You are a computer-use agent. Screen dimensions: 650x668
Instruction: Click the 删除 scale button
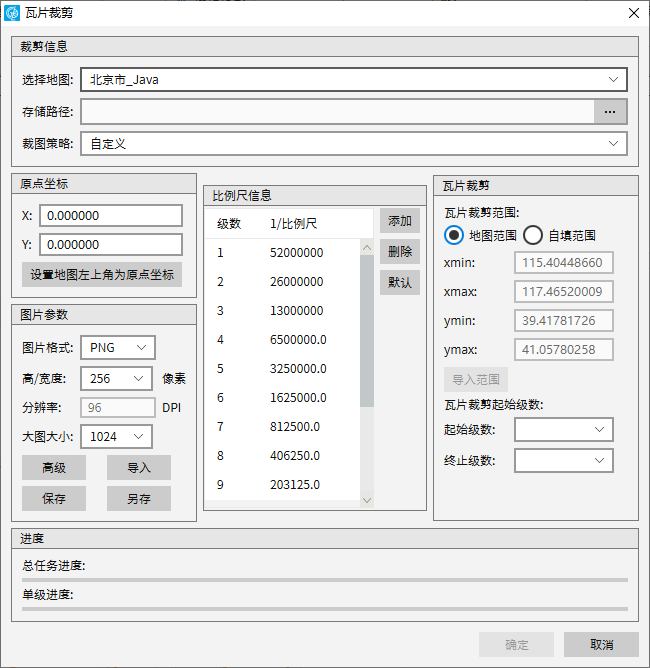point(399,251)
